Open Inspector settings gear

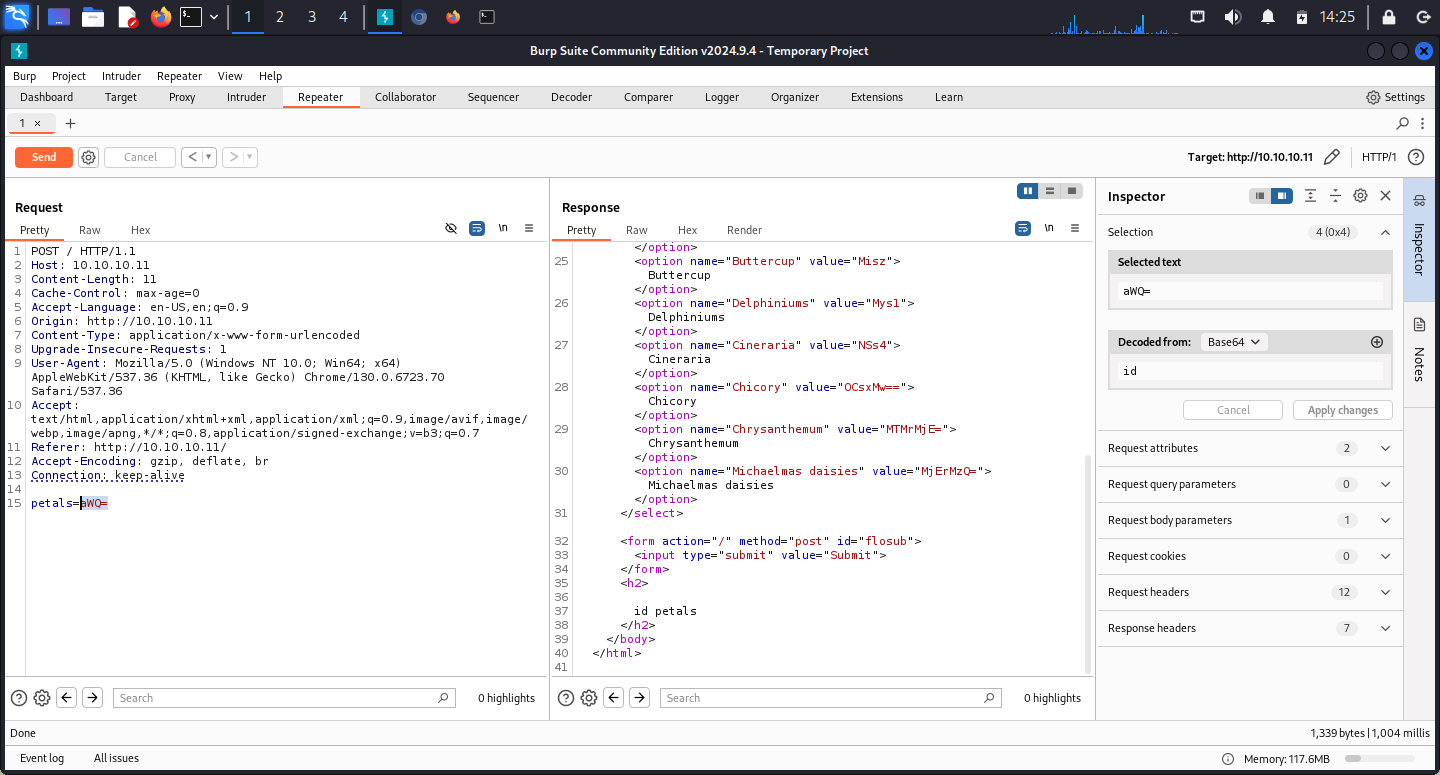tap(1360, 196)
